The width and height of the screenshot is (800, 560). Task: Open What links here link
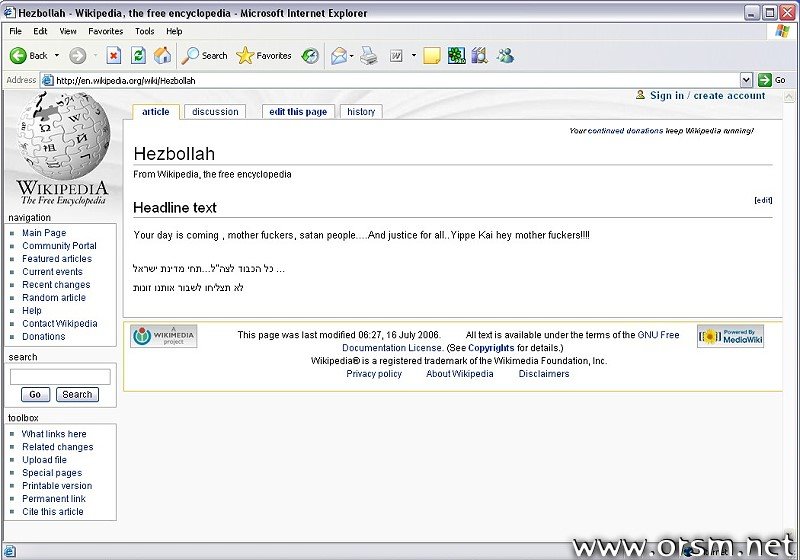coord(54,434)
